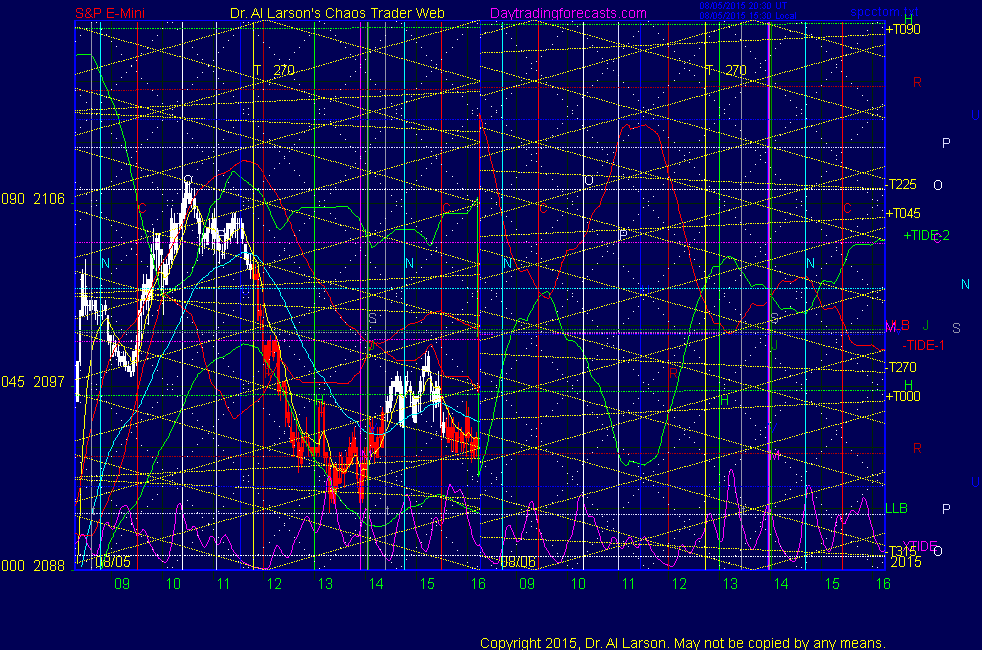The height and width of the screenshot is (650, 982).
Task: Click the green +TIDE-2 legend label
Action: tap(926, 235)
